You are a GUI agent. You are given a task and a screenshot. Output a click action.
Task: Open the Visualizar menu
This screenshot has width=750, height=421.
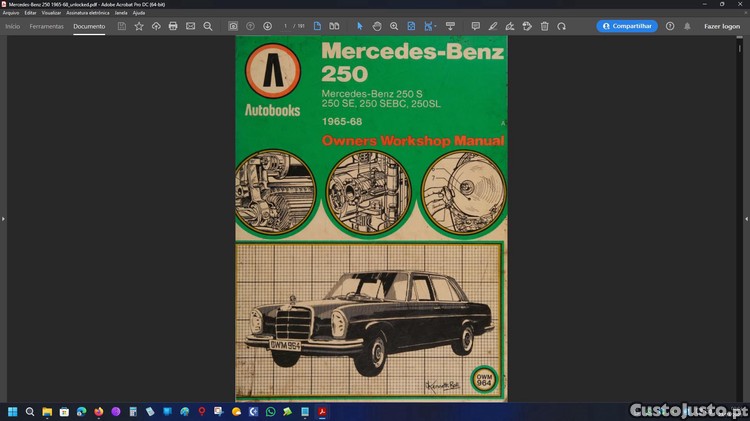pyautogui.click(x=51, y=12)
